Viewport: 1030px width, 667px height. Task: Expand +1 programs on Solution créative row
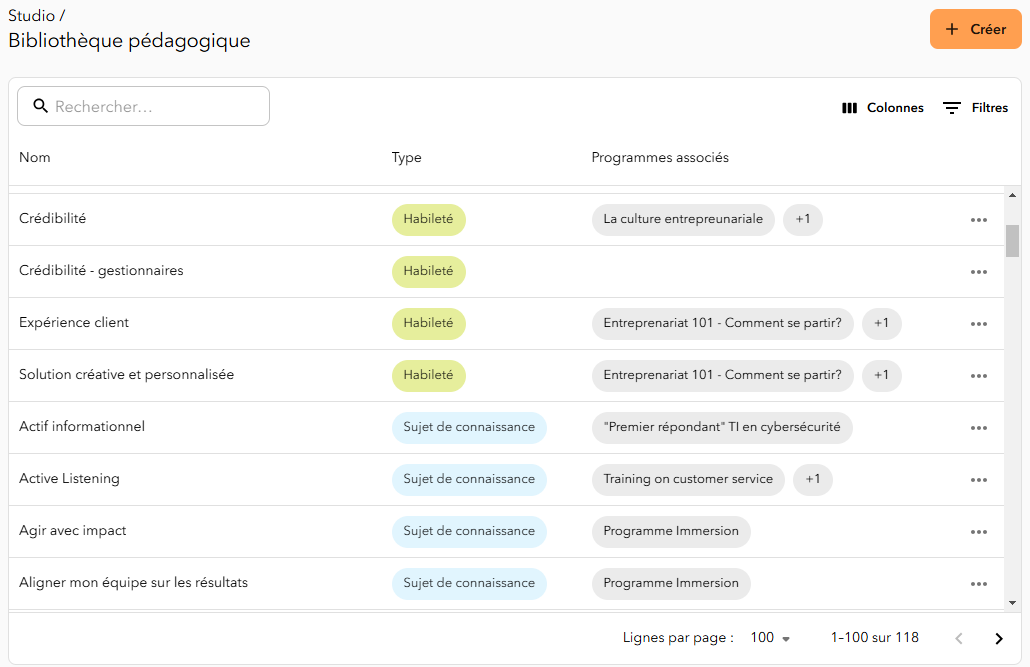pyautogui.click(x=882, y=375)
